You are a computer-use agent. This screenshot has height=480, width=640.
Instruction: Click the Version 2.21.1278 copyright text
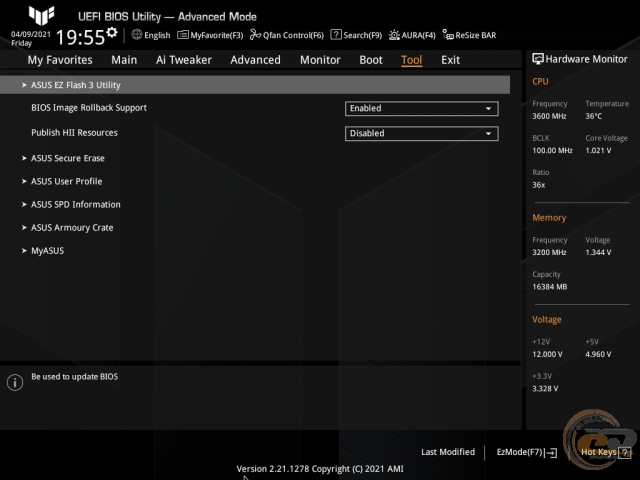click(x=320, y=469)
